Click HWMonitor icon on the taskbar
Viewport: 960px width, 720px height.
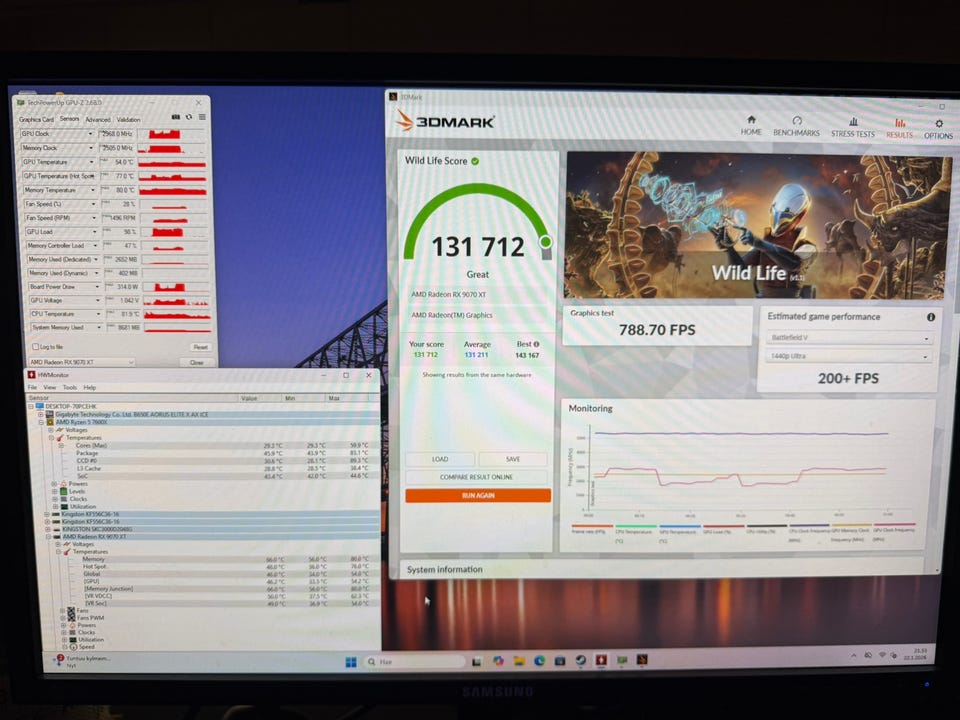click(x=601, y=660)
